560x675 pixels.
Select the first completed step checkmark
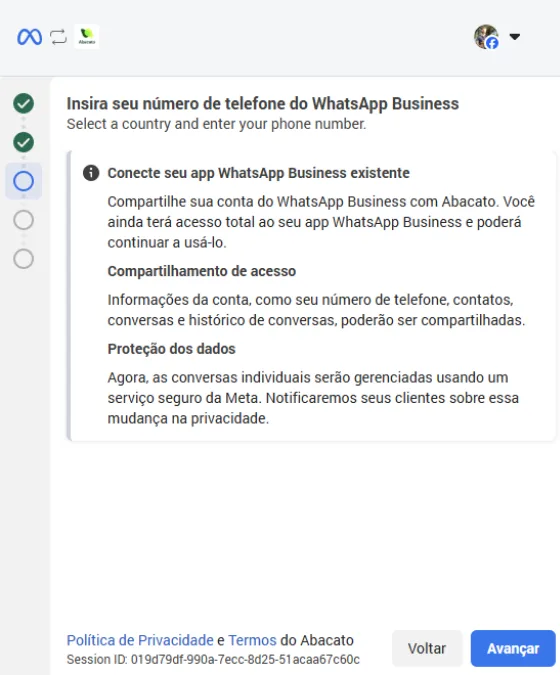tap(23, 103)
